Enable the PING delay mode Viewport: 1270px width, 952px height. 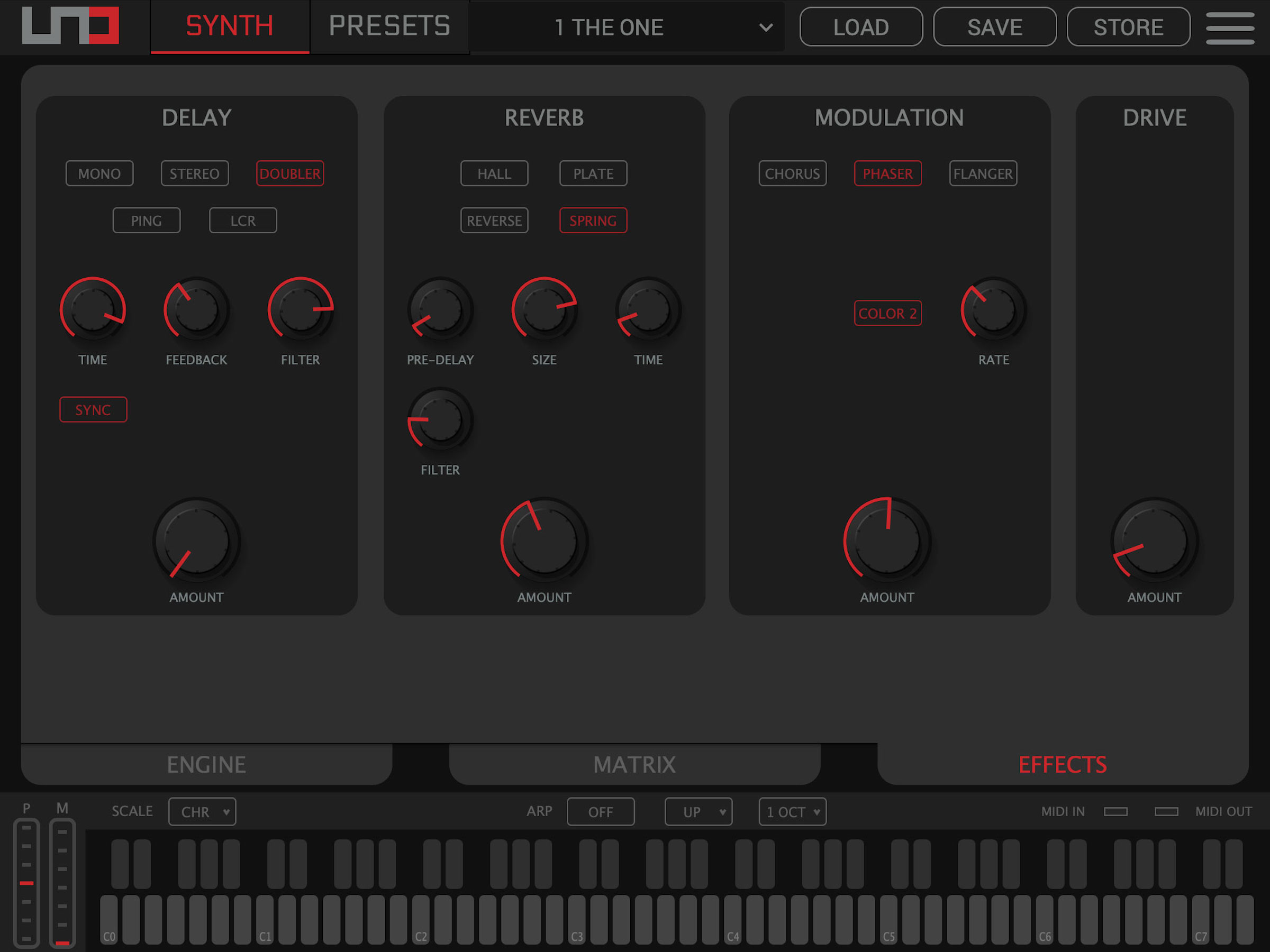(147, 221)
